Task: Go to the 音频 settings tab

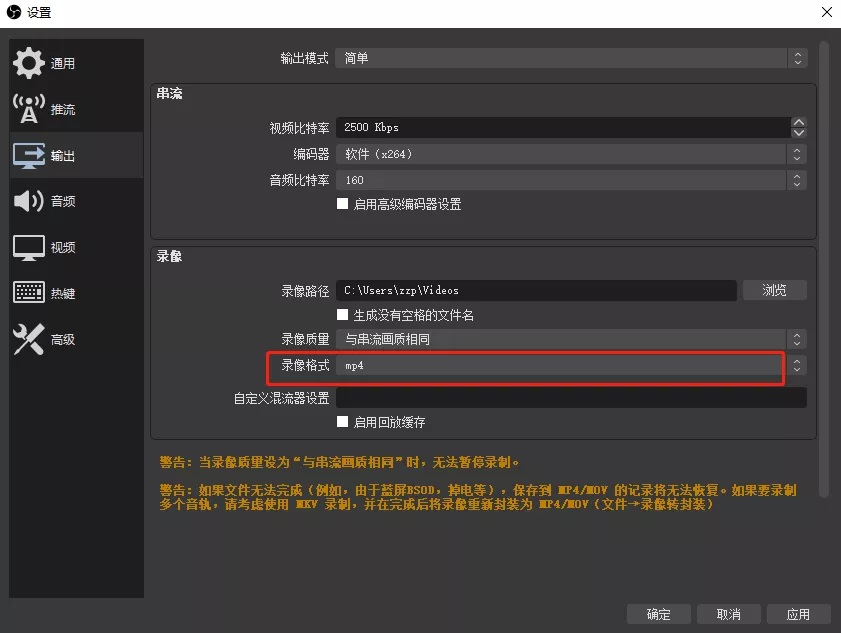Action: (76, 201)
